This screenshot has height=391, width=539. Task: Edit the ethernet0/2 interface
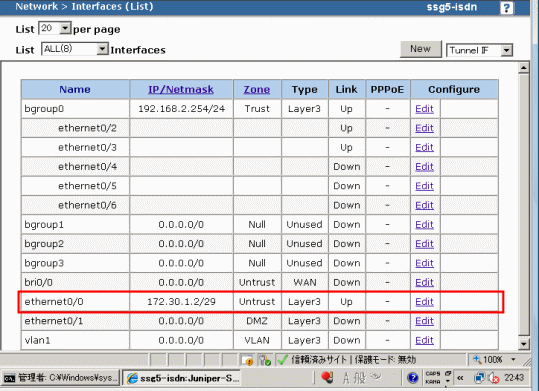[x=424, y=128]
